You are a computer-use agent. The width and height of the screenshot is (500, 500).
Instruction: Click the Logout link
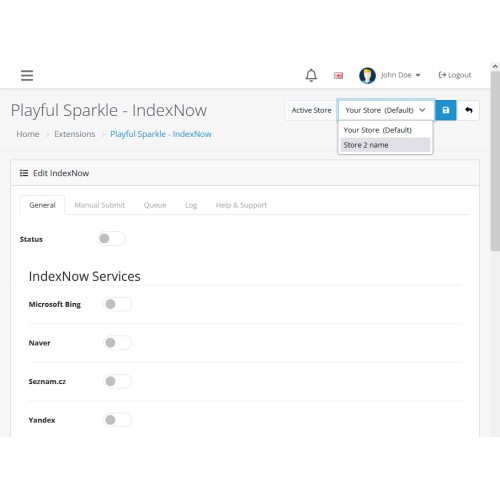pyautogui.click(x=455, y=75)
